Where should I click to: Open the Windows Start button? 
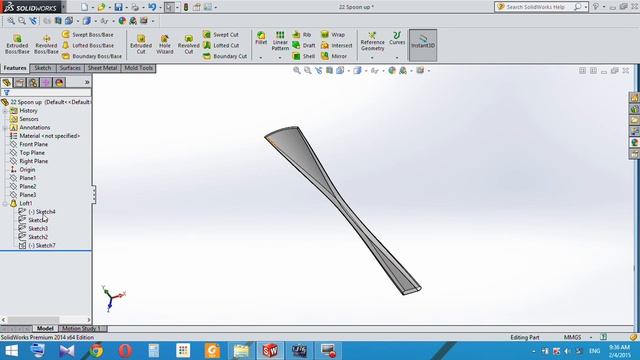[x=11, y=351]
